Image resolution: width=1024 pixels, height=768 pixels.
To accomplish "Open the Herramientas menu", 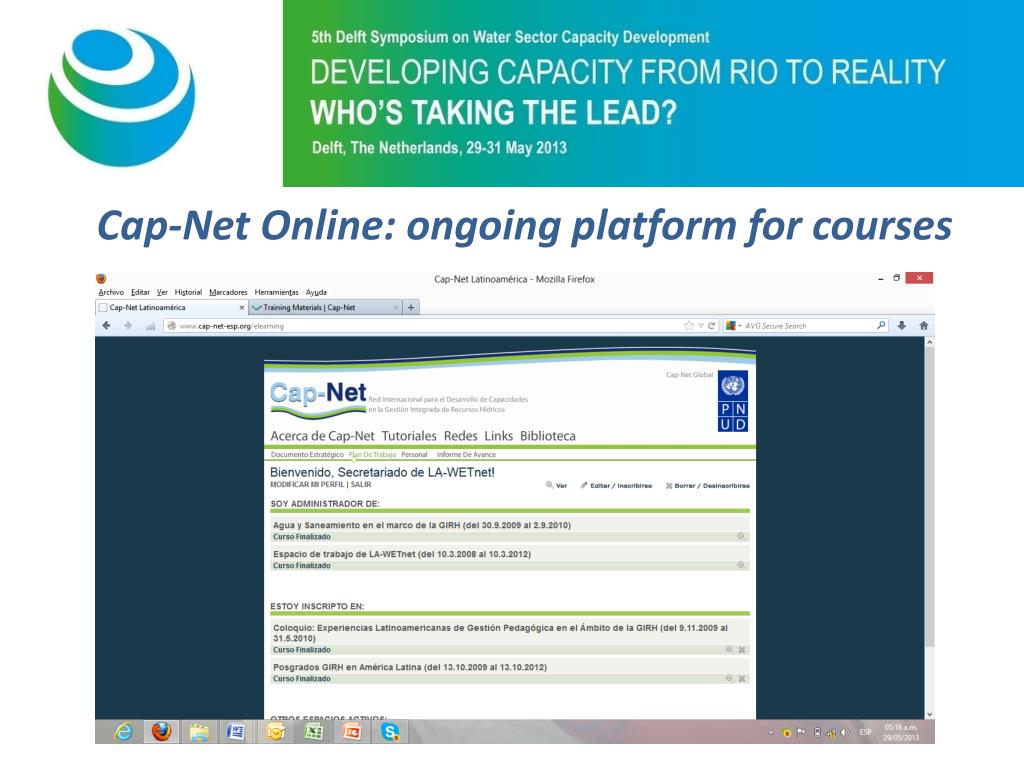I will click(276, 292).
